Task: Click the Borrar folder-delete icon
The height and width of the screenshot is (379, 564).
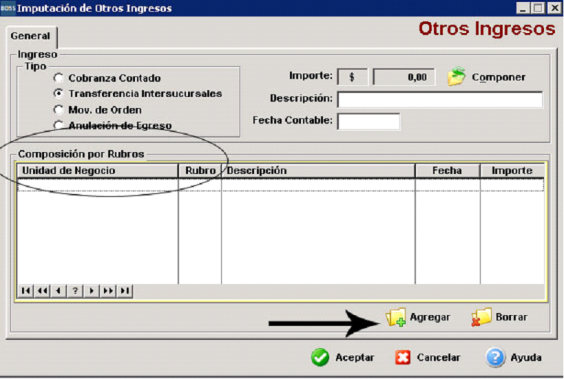Action: pyautogui.click(x=482, y=317)
